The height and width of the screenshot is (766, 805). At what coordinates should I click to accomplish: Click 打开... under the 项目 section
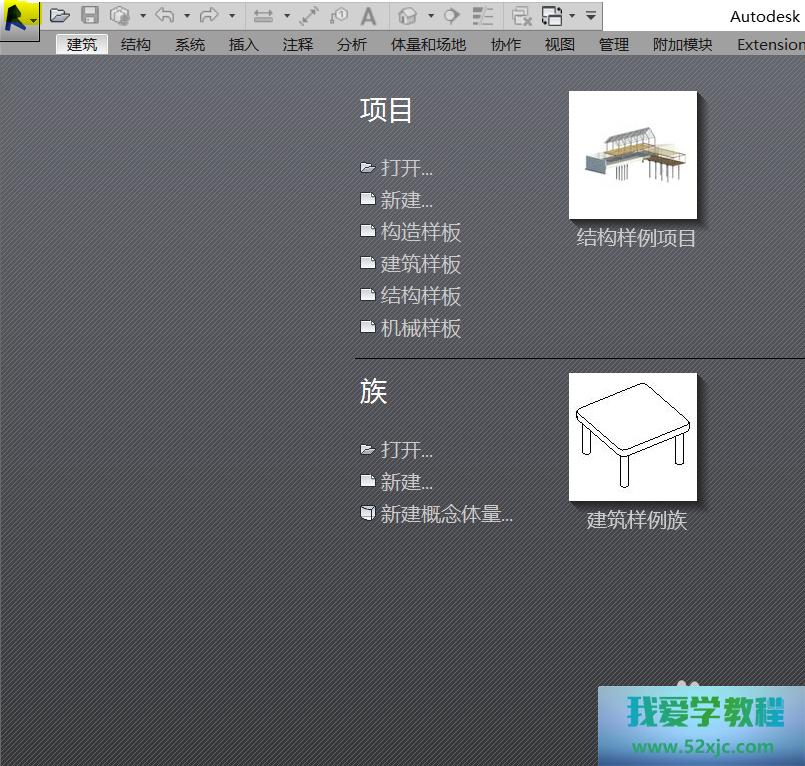(x=406, y=168)
